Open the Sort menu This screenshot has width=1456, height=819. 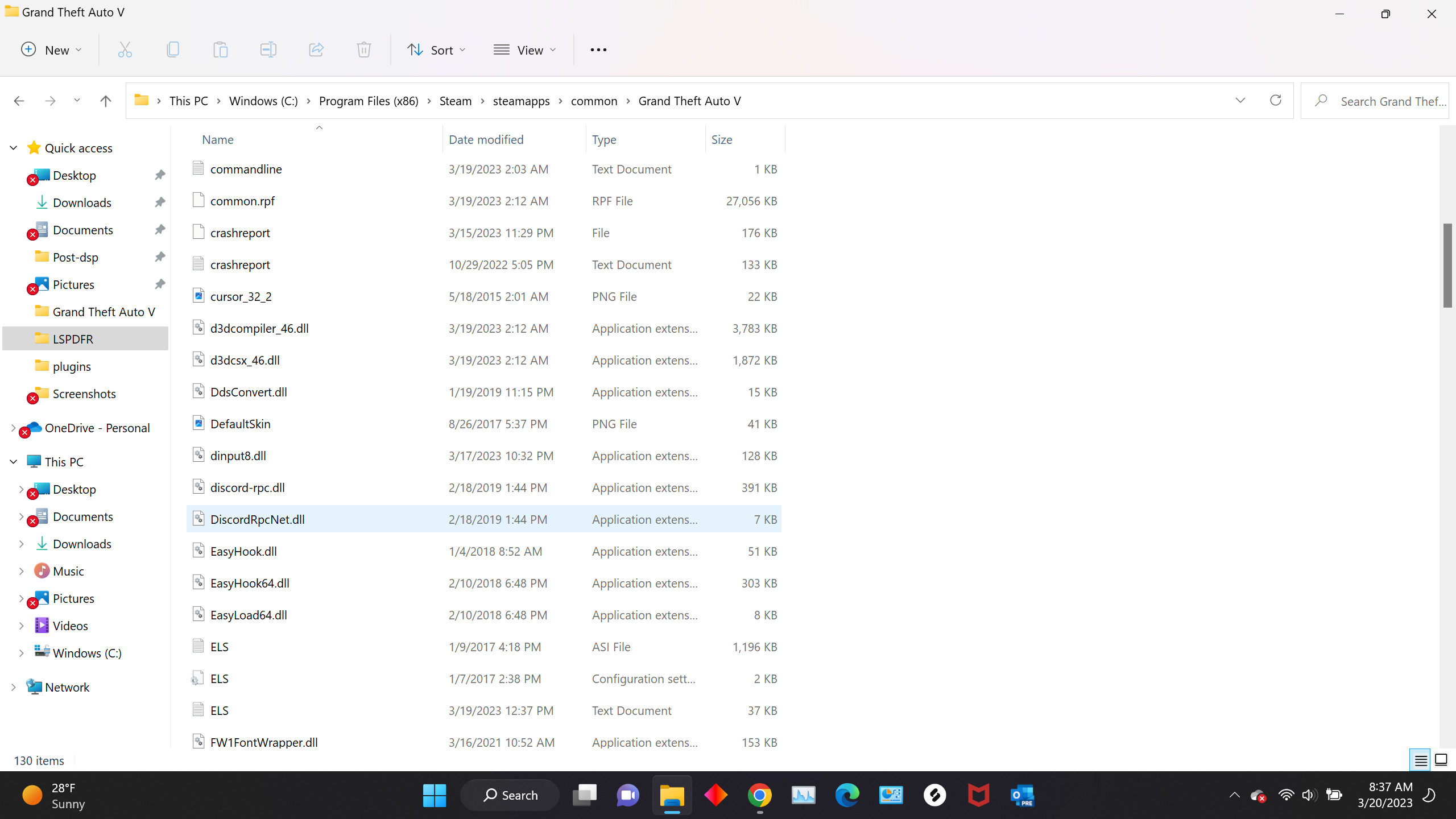437,50
